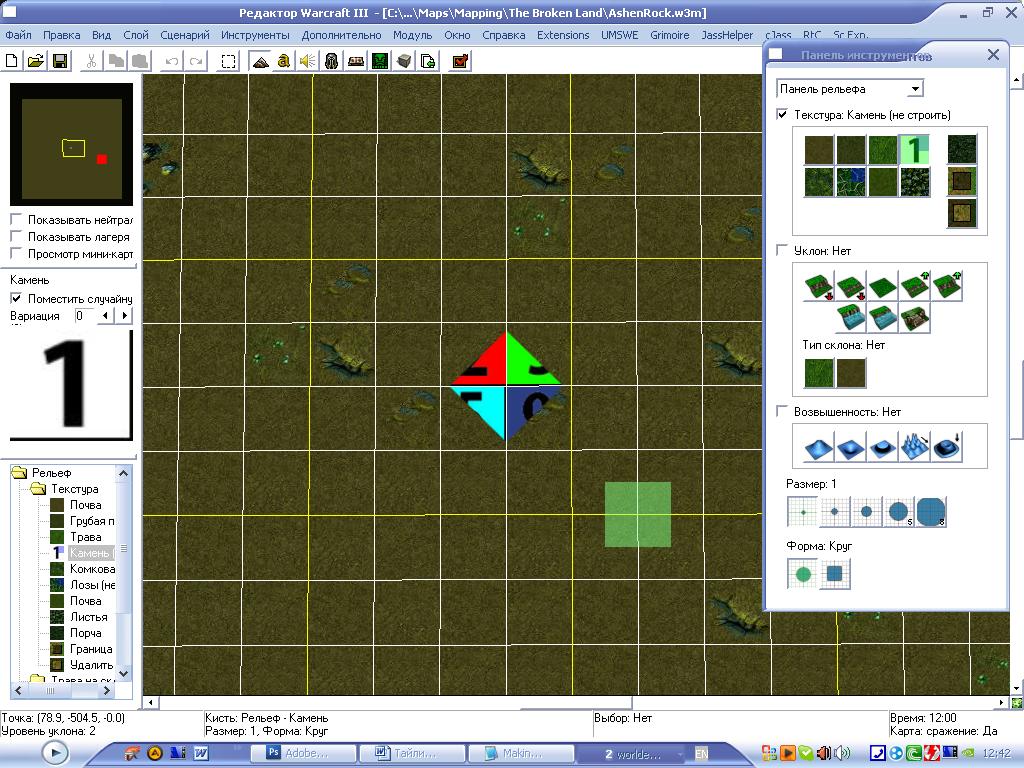Select the same-level cliff tool
The image size is (1024, 768).
pos(883,287)
